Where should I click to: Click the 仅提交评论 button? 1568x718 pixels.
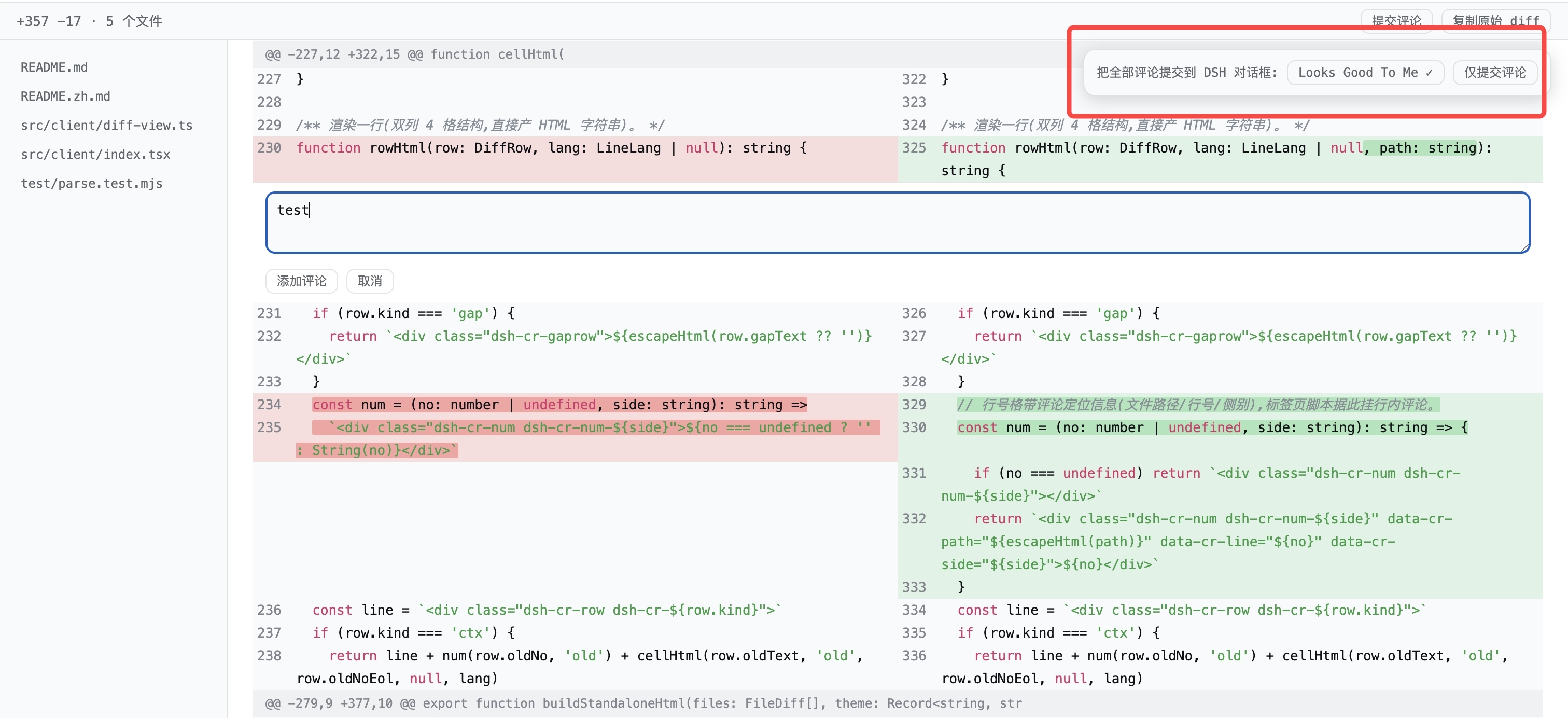pyautogui.click(x=1495, y=73)
